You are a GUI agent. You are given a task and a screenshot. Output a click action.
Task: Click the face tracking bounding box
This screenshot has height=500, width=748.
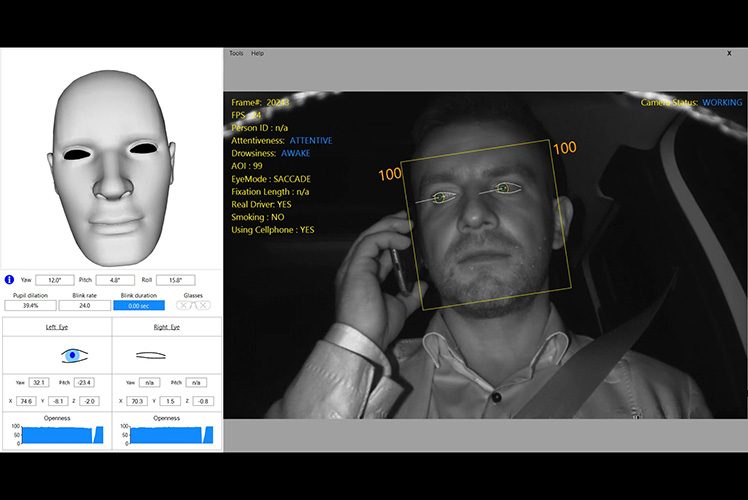[487, 227]
